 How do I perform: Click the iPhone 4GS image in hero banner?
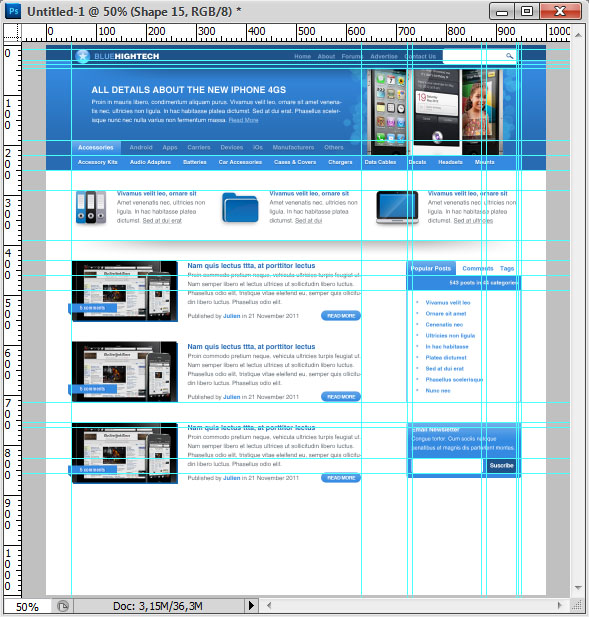coord(435,112)
